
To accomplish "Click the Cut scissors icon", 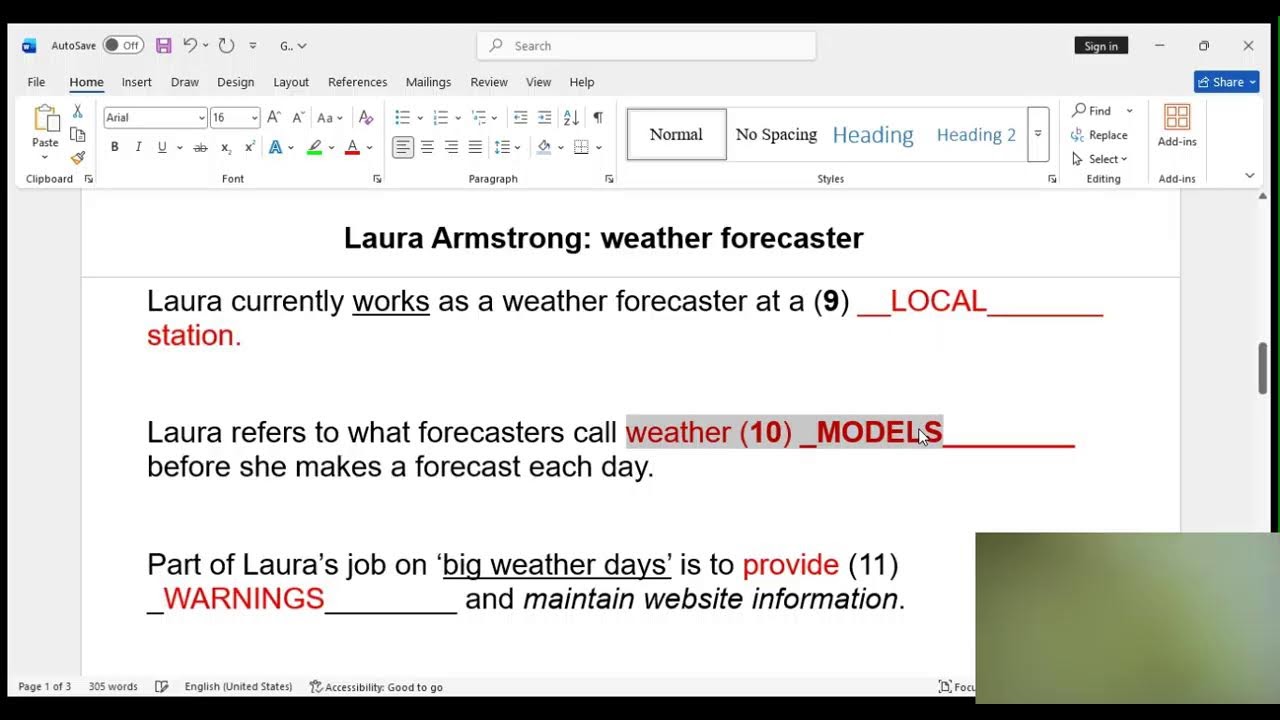I will (77, 111).
